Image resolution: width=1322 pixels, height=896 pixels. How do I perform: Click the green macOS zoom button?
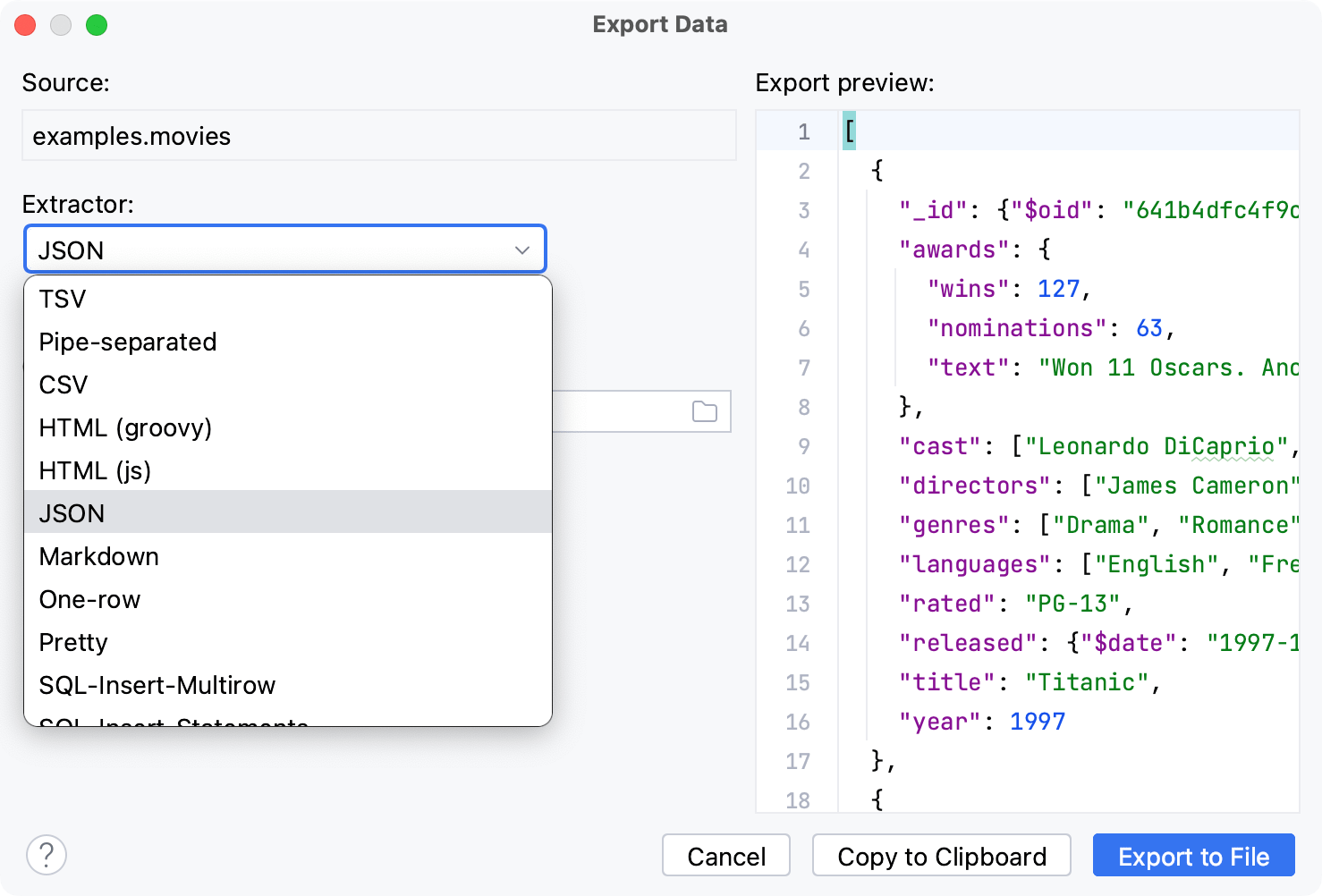pos(97,25)
